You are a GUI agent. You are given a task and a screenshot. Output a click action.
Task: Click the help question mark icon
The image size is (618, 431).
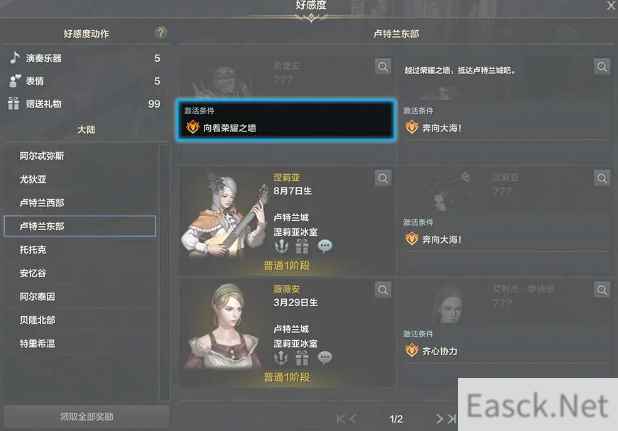coord(160,32)
